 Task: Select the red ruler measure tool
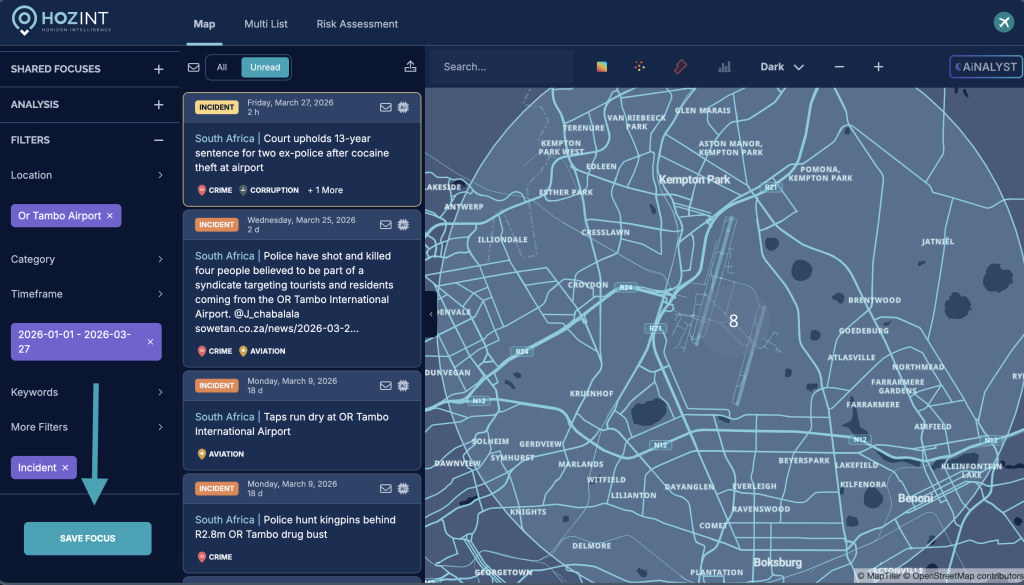coord(680,67)
